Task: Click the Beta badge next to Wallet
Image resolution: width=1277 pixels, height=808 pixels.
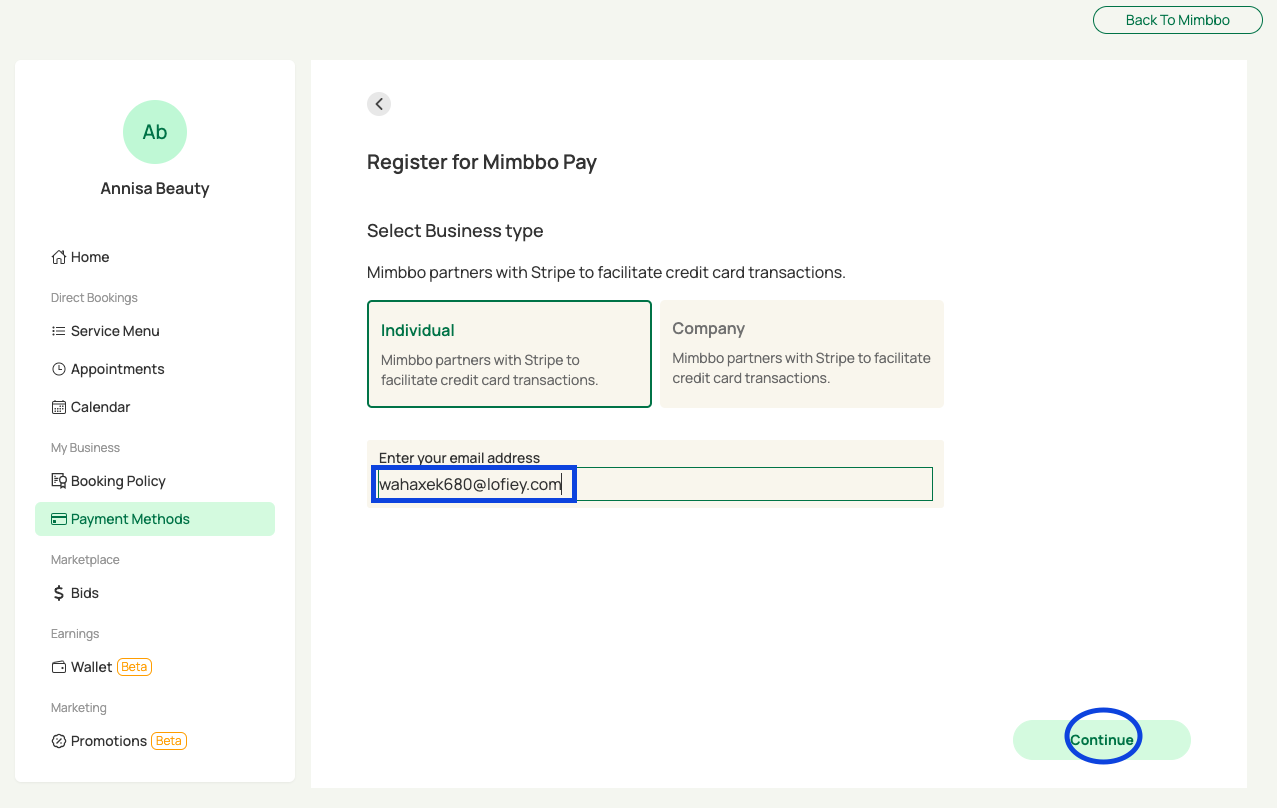Action: [x=134, y=667]
